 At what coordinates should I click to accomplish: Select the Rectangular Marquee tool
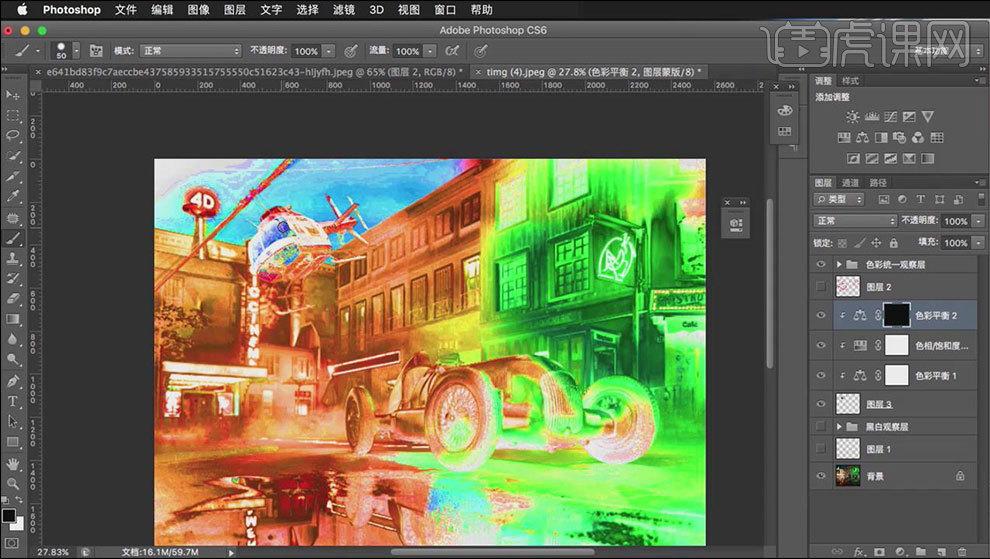coord(12,116)
